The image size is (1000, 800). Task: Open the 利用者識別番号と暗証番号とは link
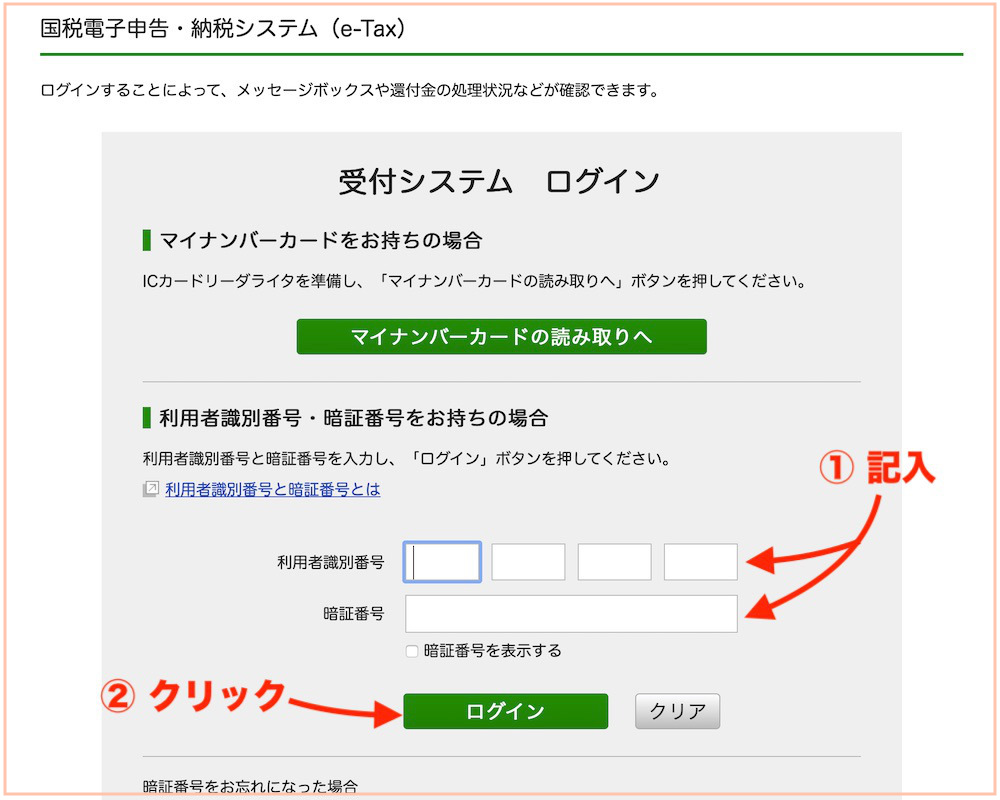(272, 489)
